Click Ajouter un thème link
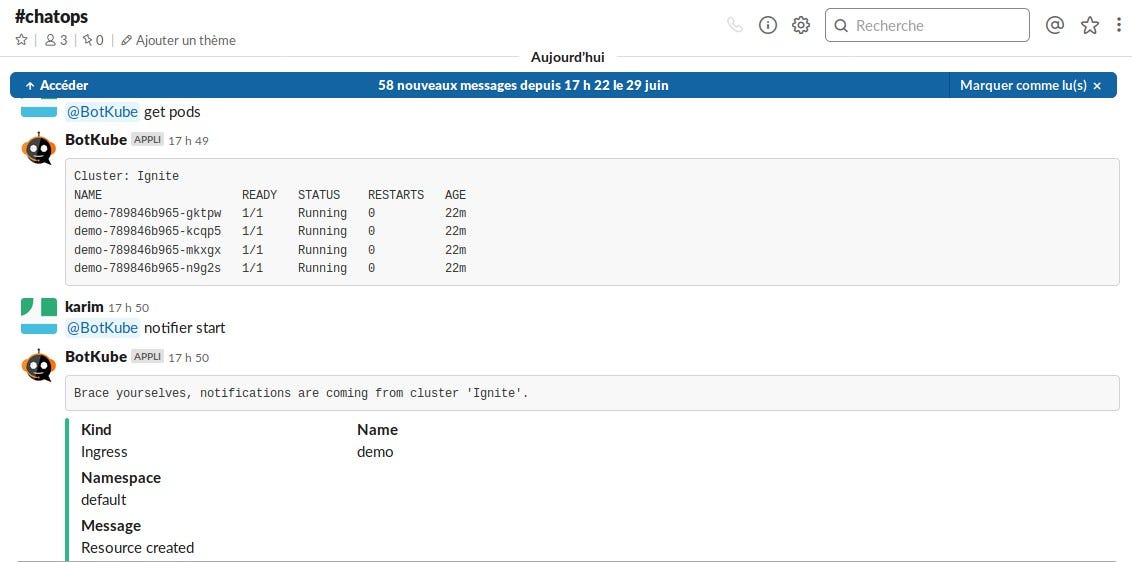This screenshot has width=1132, height=562. tap(178, 40)
